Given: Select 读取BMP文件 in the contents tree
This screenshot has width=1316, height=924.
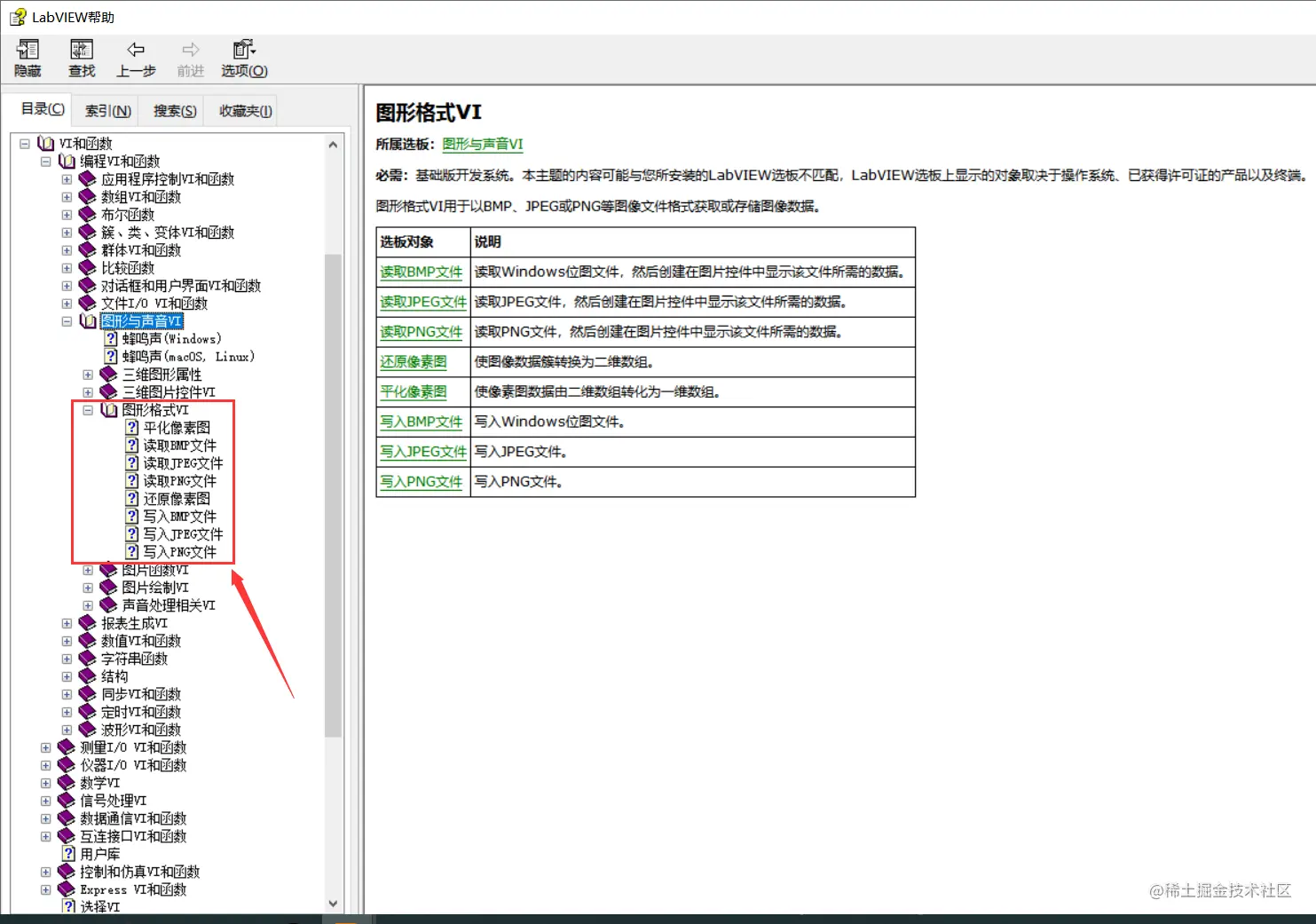Looking at the screenshot, I should point(179,446).
